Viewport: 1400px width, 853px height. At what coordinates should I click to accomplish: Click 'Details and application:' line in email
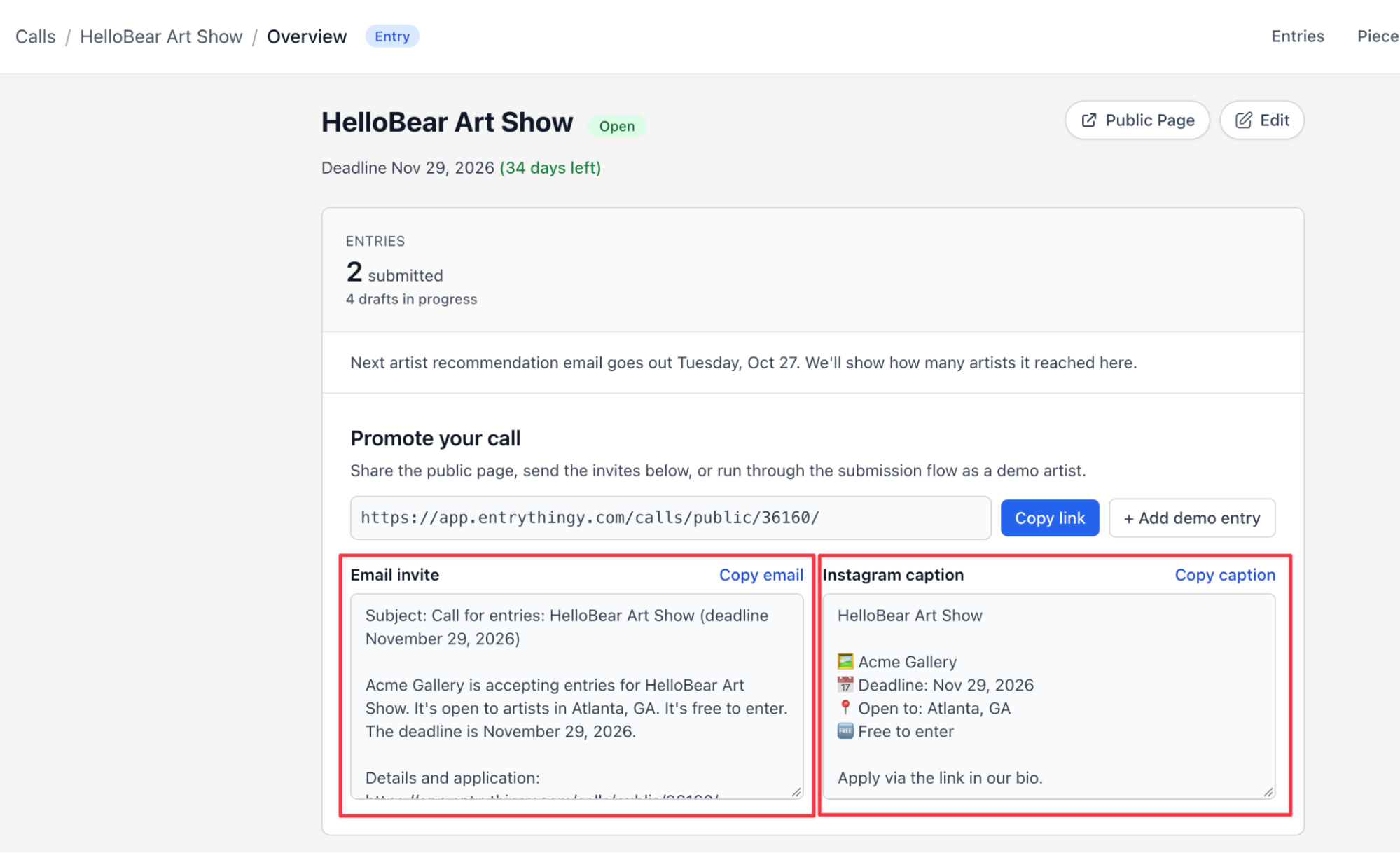click(452, 778)
